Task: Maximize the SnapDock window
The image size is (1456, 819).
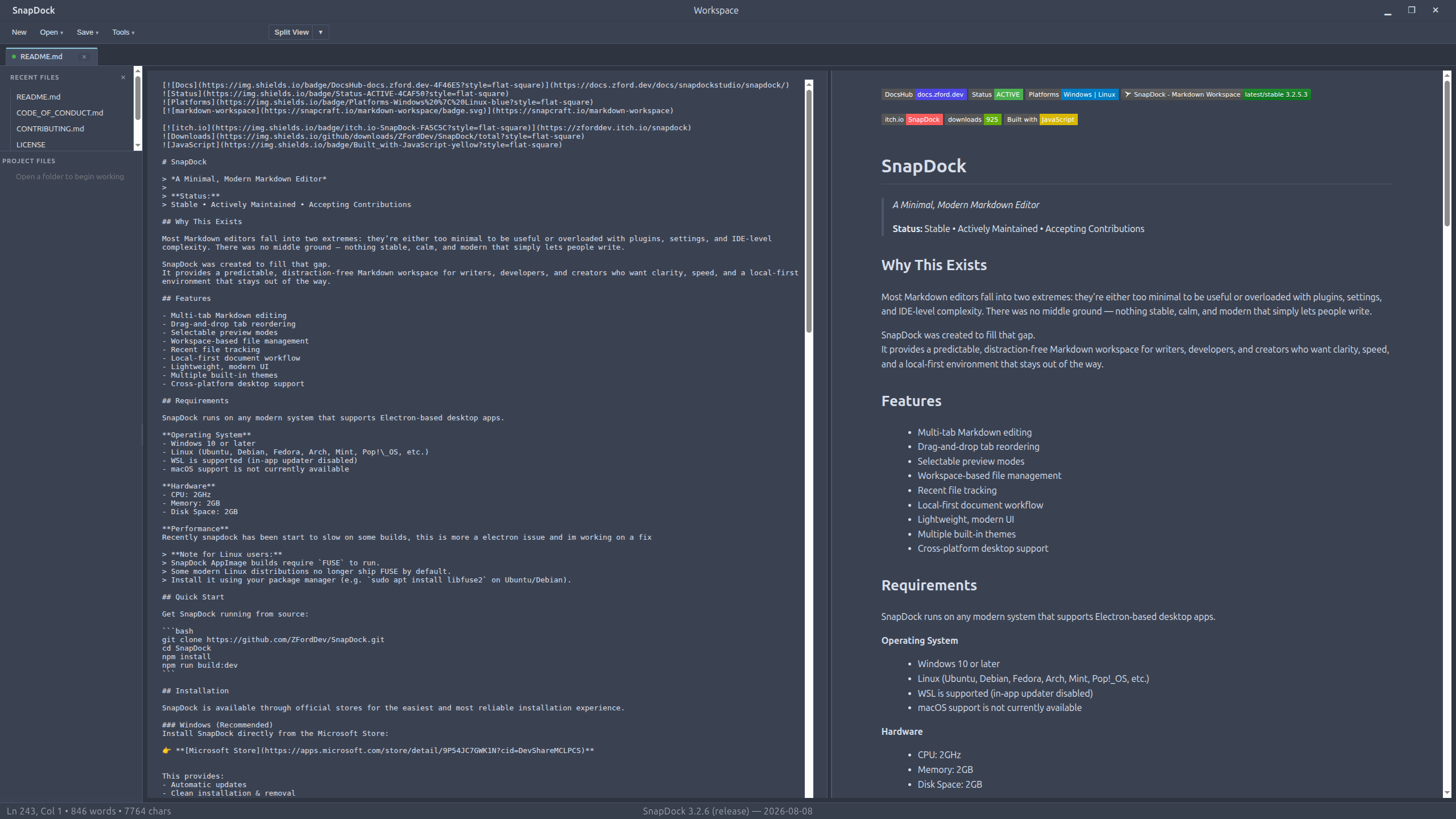Action: pyautogui.click(x=1412, y=10)
